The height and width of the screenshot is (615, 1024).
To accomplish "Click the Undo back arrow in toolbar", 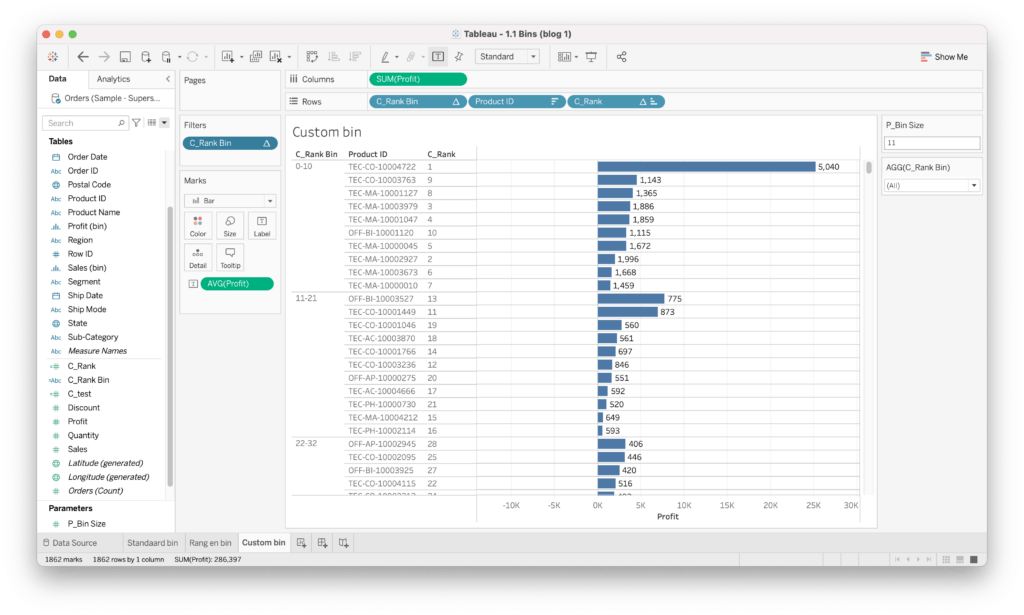I will click(83, 57).
